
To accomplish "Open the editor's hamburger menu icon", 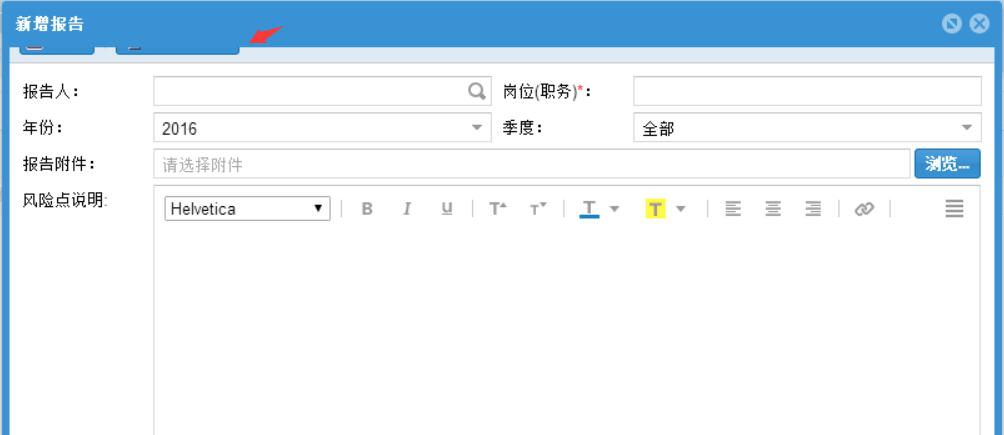I will 954,209.
